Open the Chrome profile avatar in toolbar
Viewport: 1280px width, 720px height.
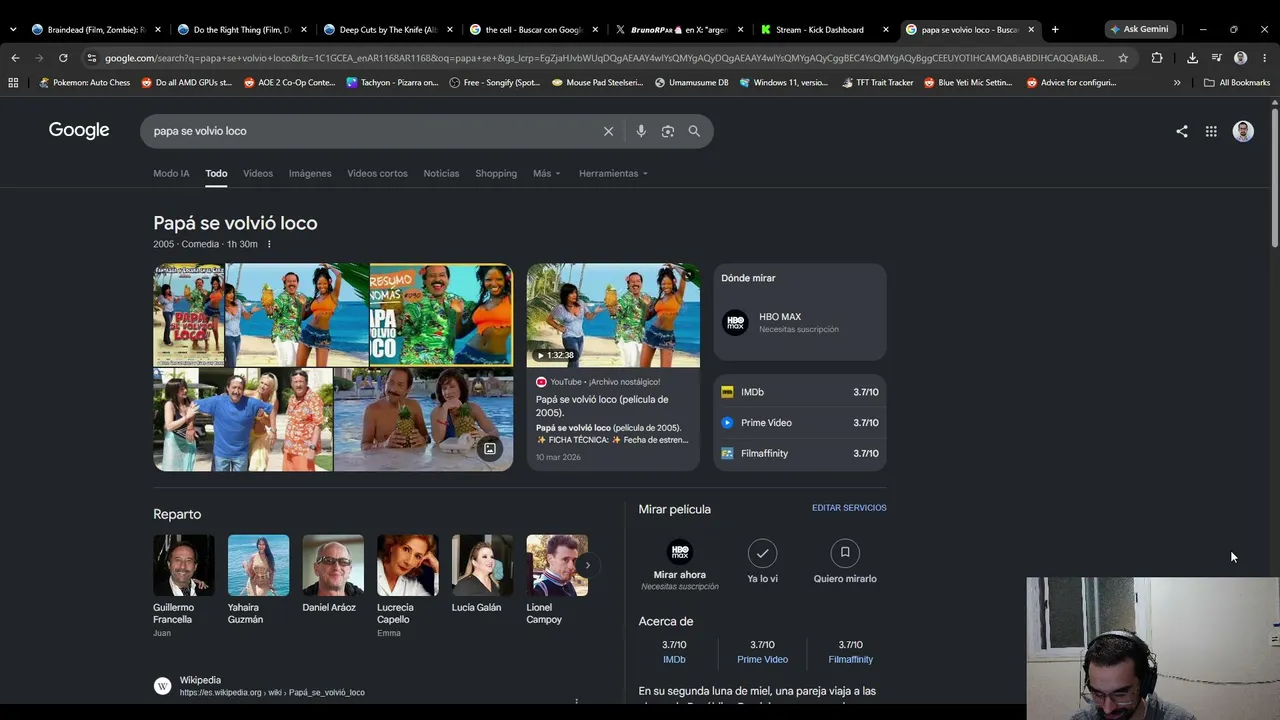click(1240, 58)
